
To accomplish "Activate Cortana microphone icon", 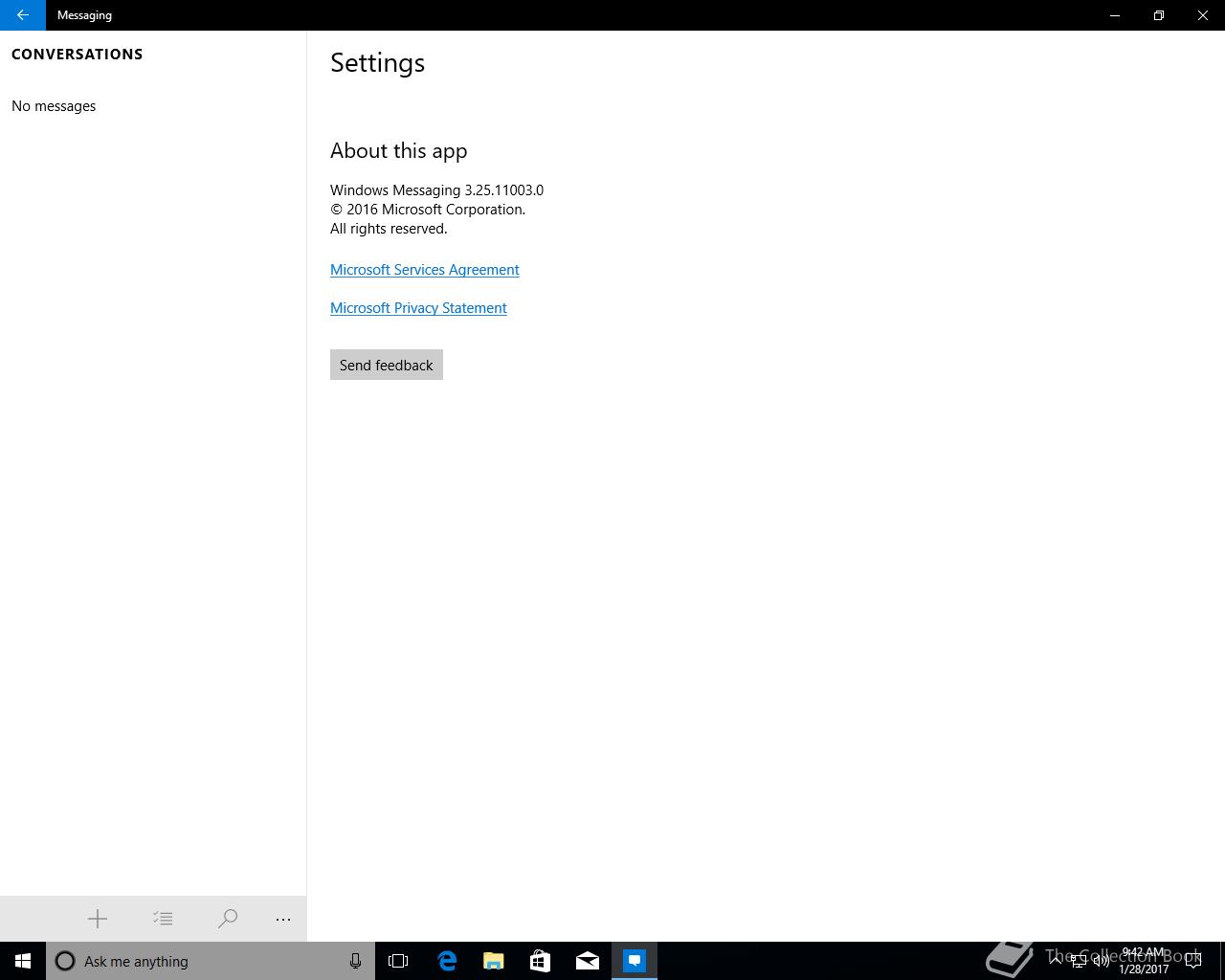I will (355, 961).
